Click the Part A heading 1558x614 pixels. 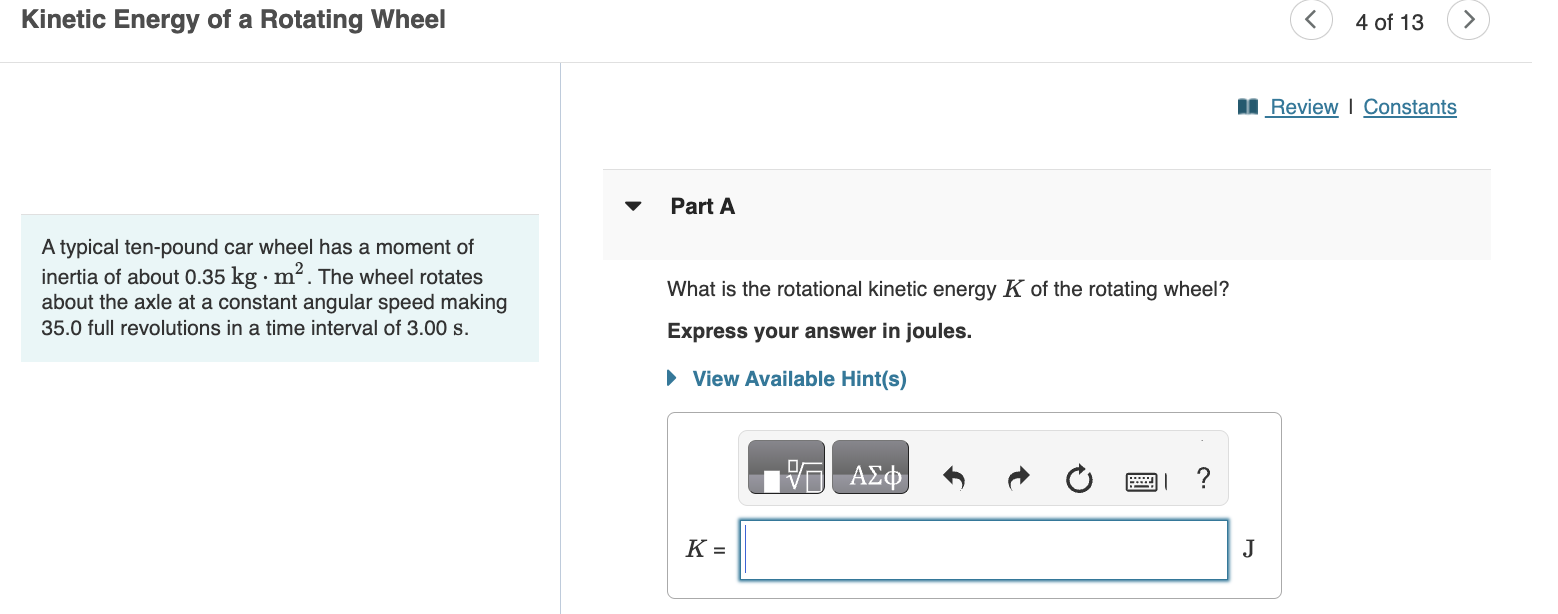pos(702,206)
